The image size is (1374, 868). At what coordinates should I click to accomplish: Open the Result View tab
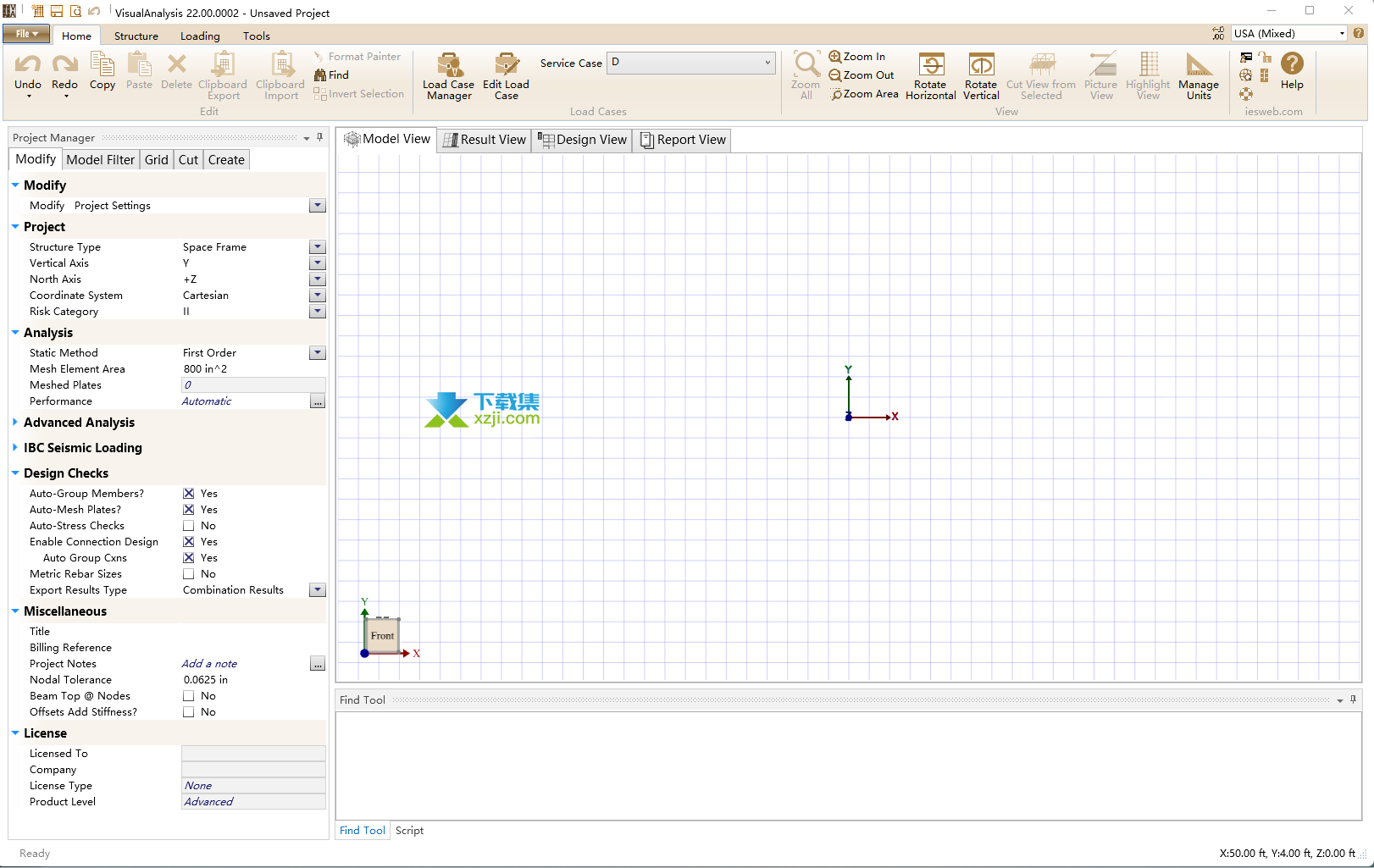click(485, 140)
